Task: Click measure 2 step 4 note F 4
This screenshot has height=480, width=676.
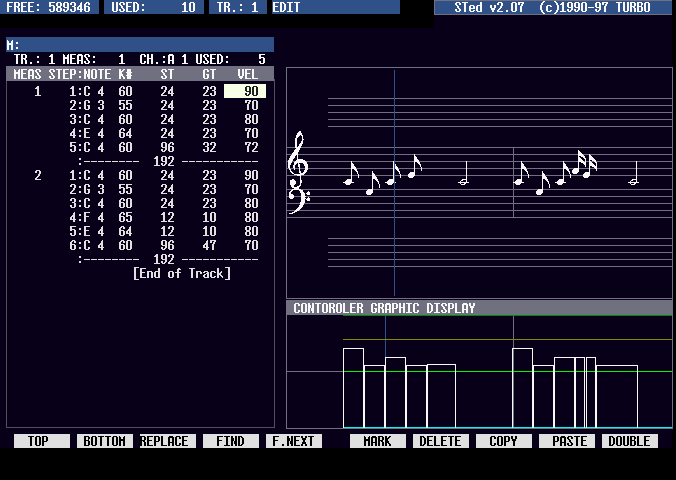Action: tap(87, 217)
